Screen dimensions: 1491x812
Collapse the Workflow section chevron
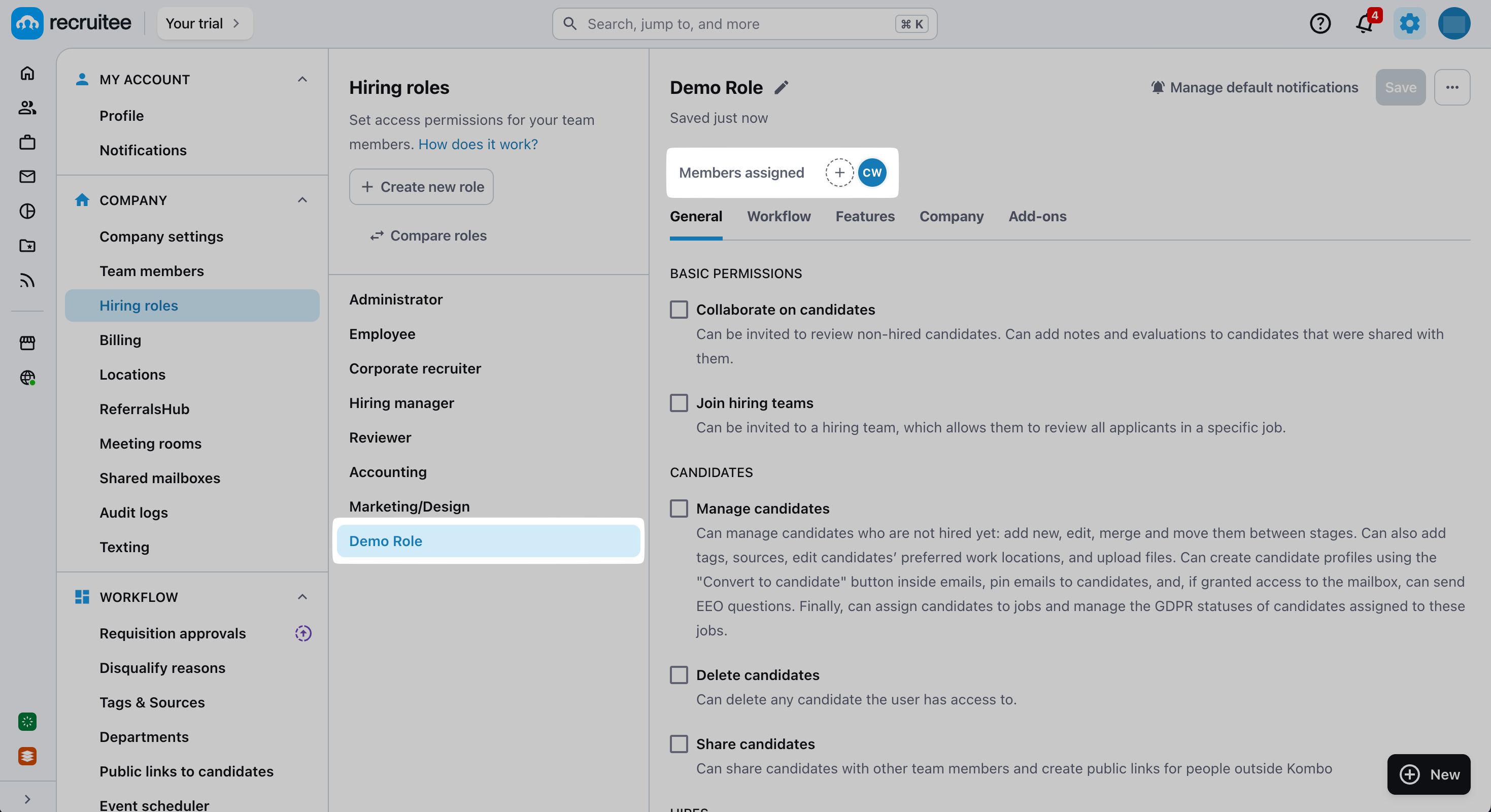tap(302, 597)
